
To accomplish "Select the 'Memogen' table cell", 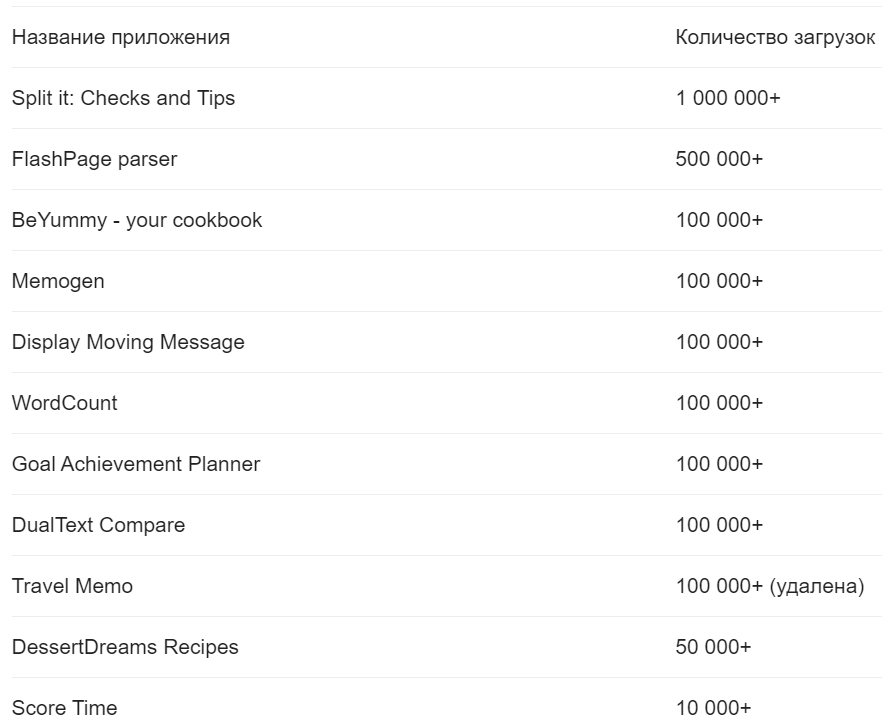I will (x=58, y=281).
